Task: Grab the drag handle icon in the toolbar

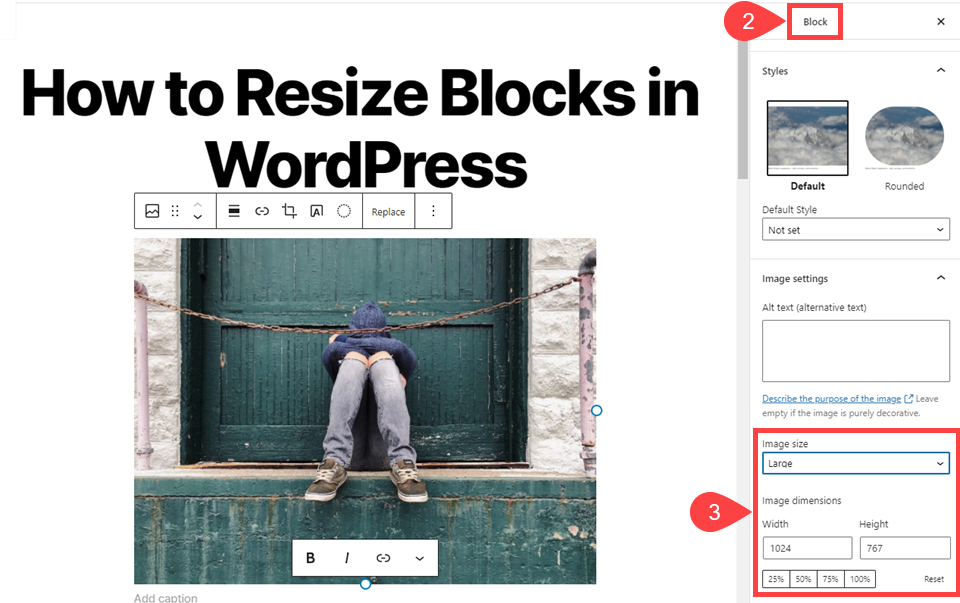Action: click(x=174, y=211)
